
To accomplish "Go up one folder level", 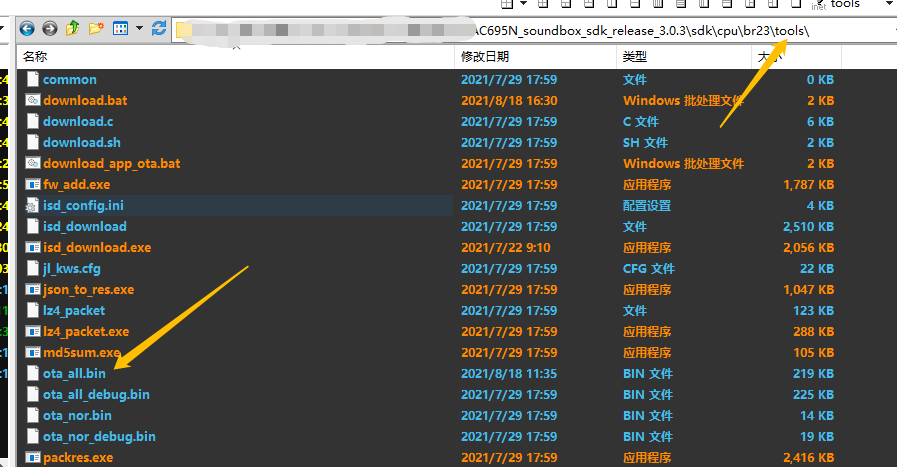I will coord(73,28).
